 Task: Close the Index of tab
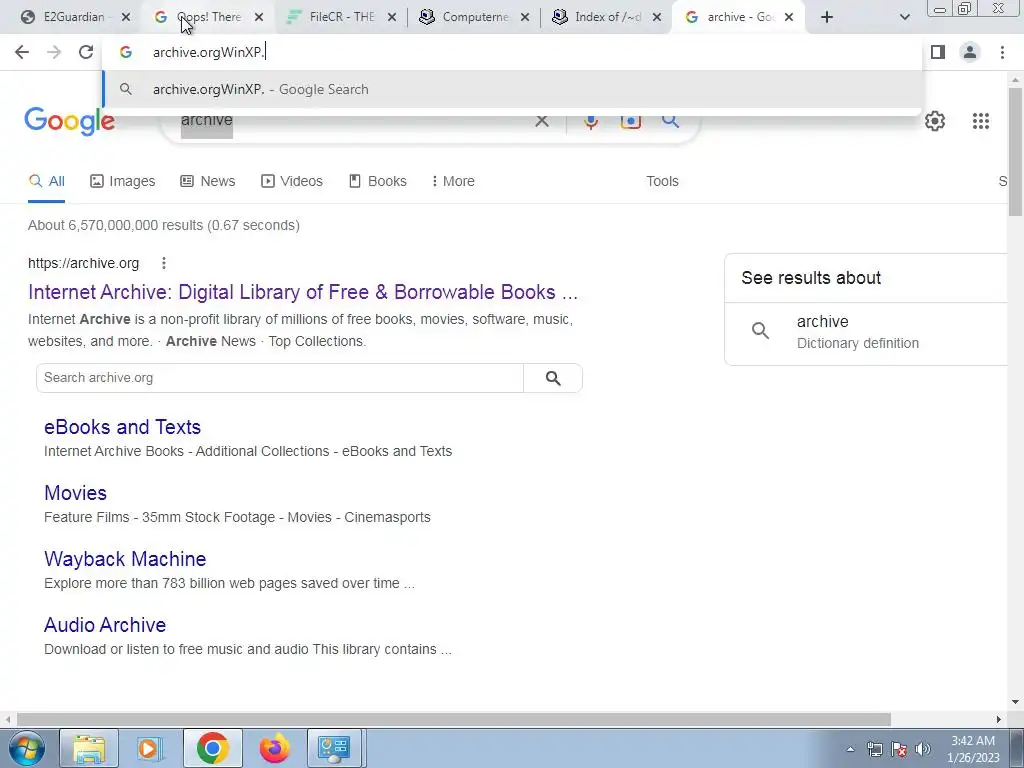pyautogui.click(x=657, y=17)
